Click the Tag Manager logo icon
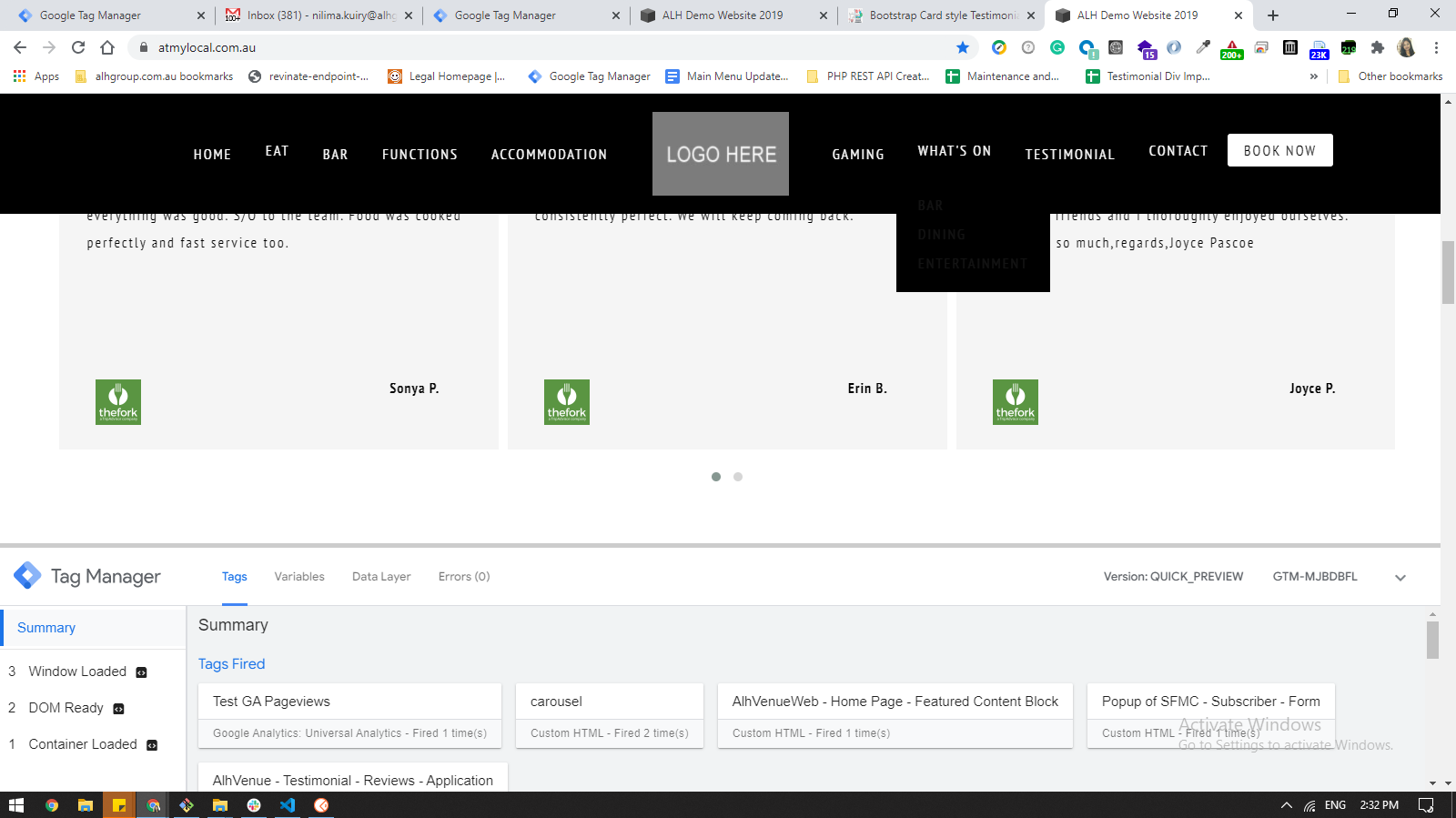Image resolution: width=1456 pixels, height=818 pixels. 27,575
